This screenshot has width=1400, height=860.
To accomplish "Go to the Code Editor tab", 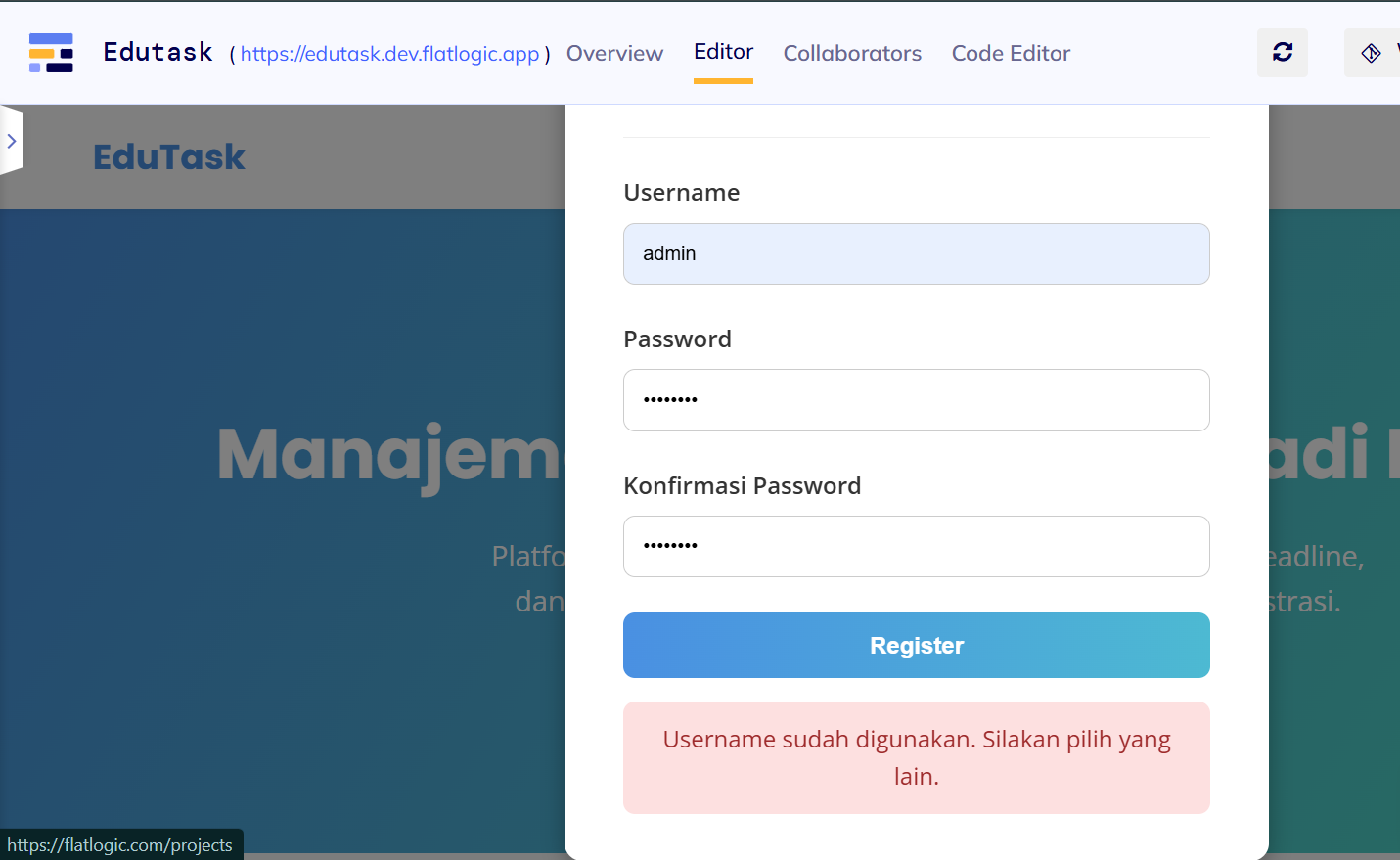I will coord(1011,53).
